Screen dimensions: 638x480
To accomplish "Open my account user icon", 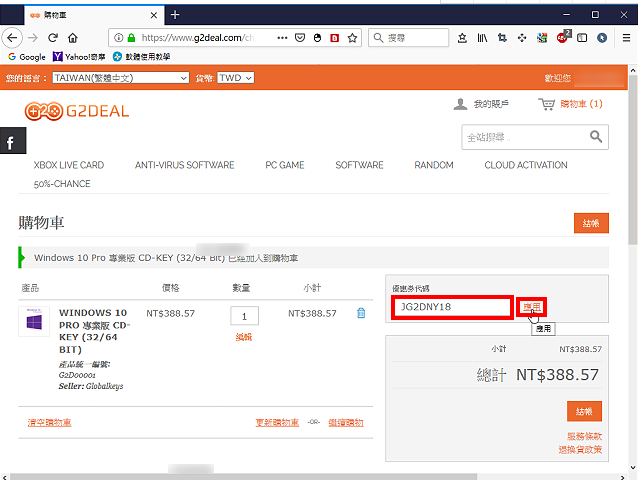I will 460,104.
